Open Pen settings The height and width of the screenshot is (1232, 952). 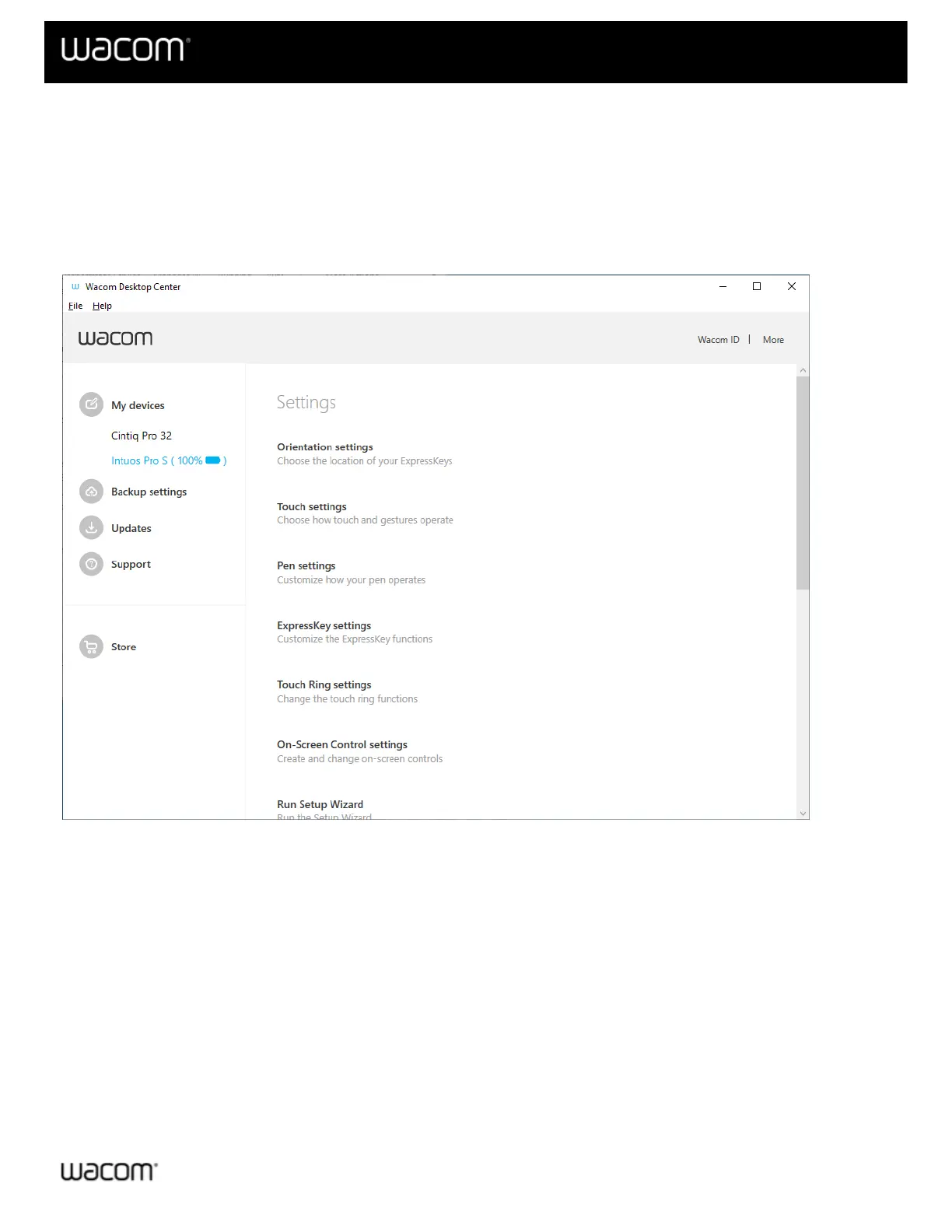click(x=306, y=566)
